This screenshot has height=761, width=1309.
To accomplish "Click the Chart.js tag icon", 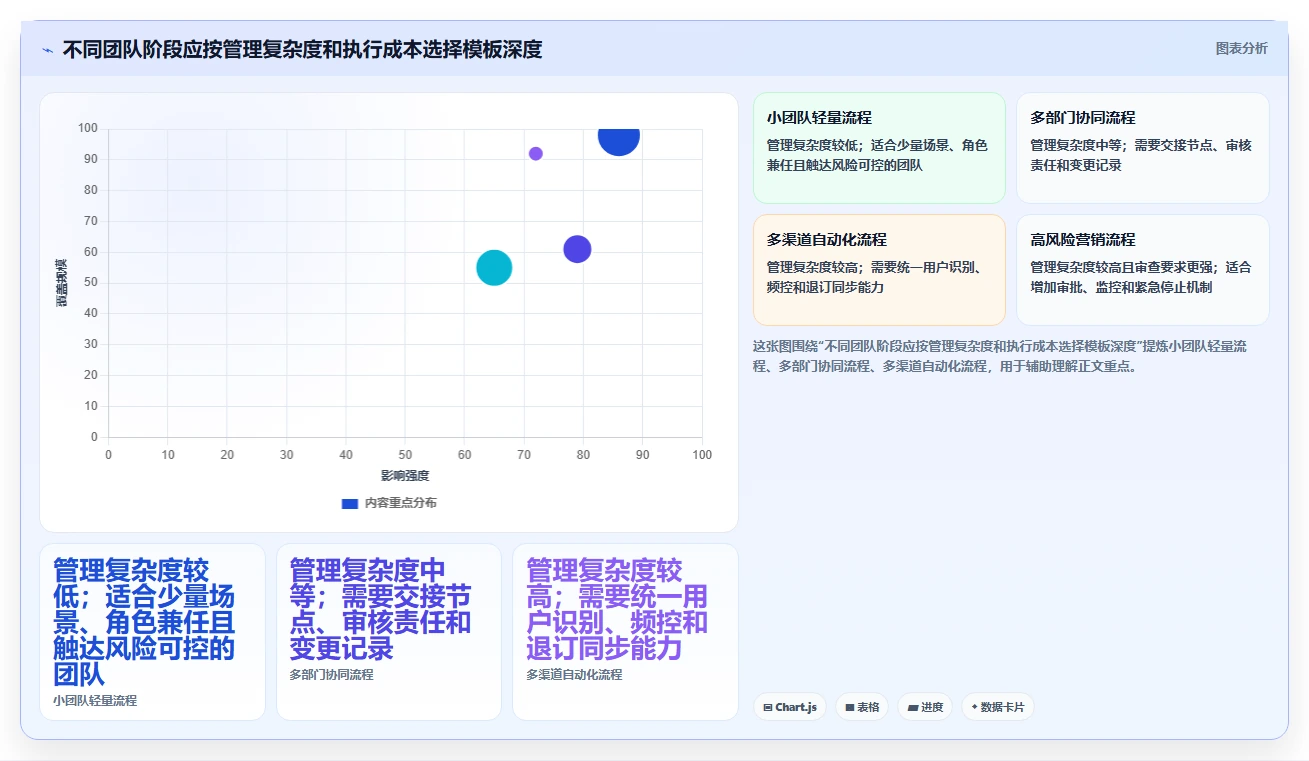I will pos(767,708).
